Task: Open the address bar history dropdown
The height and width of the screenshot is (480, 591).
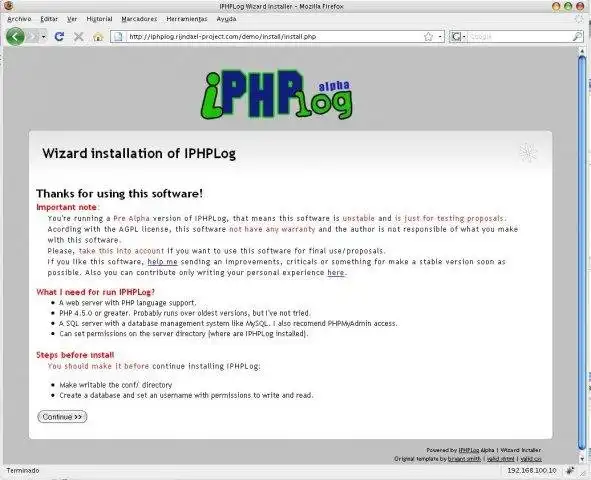Action: (x=440, y=37)
